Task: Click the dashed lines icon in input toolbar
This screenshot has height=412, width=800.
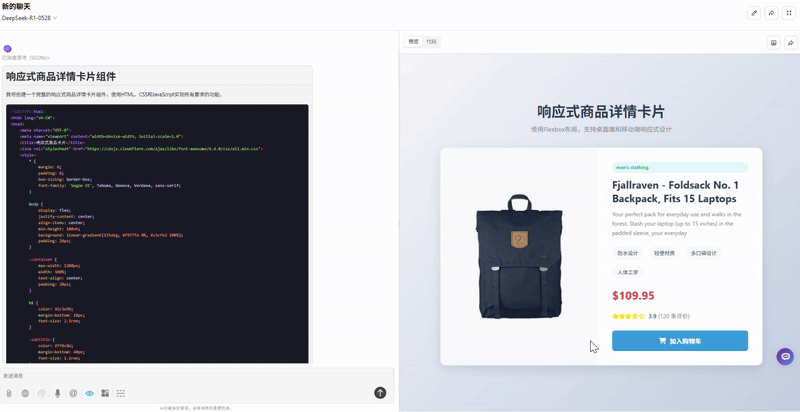Action: [x=121, y=393]
